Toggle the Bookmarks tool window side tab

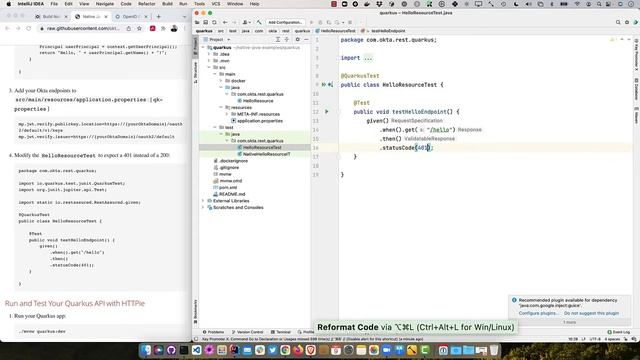click(x=196, y=312)
